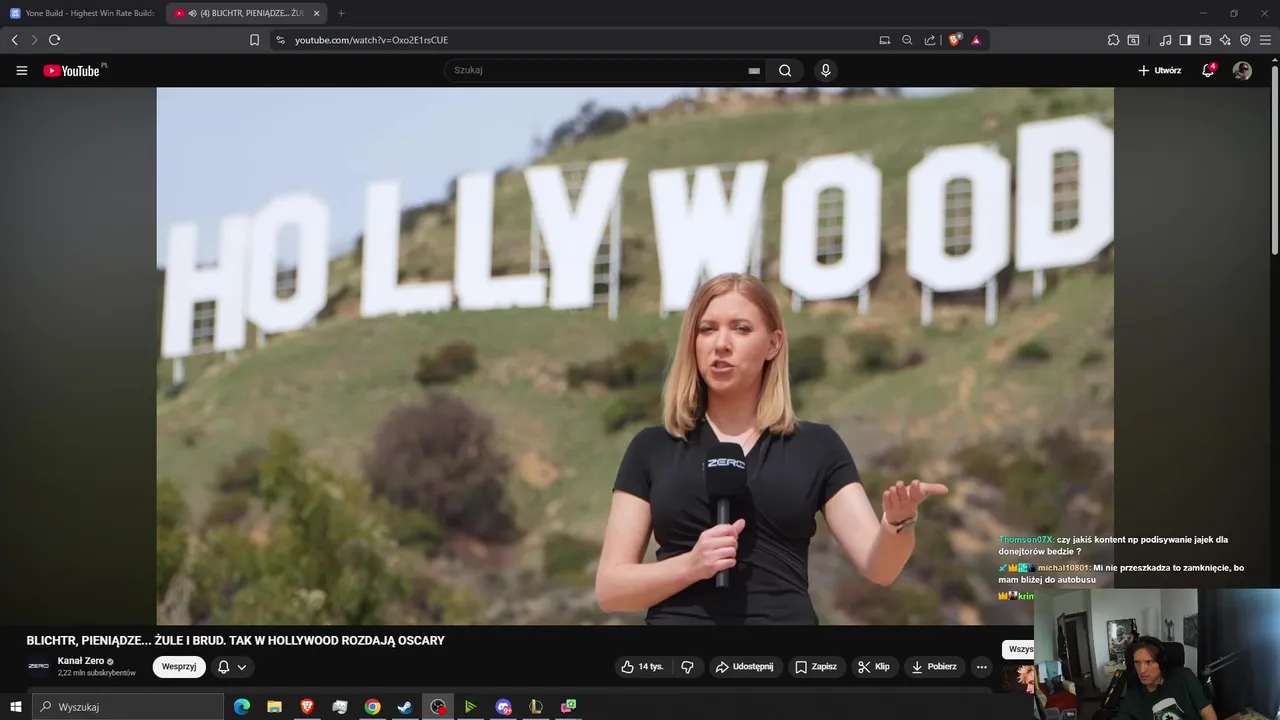Share this page via the address bar share icon
The width and height of the screenshot is (1280, 720).
point(930,40)
